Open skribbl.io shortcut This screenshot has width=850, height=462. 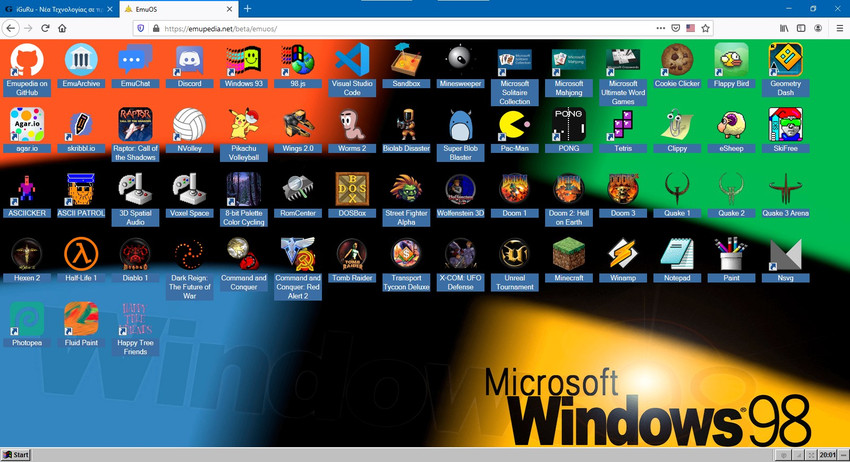coord(81,124)
